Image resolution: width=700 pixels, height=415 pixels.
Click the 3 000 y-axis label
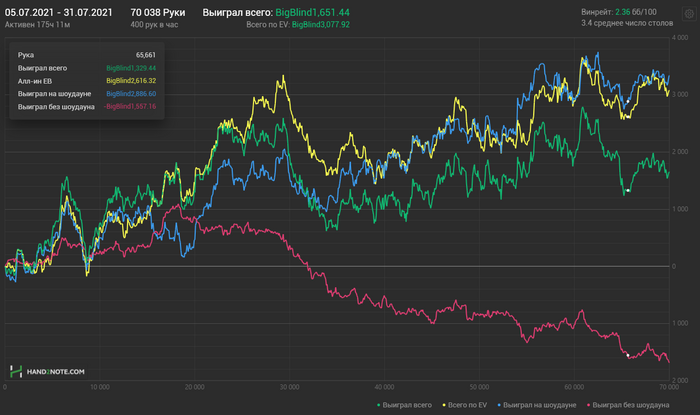(x=680, y=95)
